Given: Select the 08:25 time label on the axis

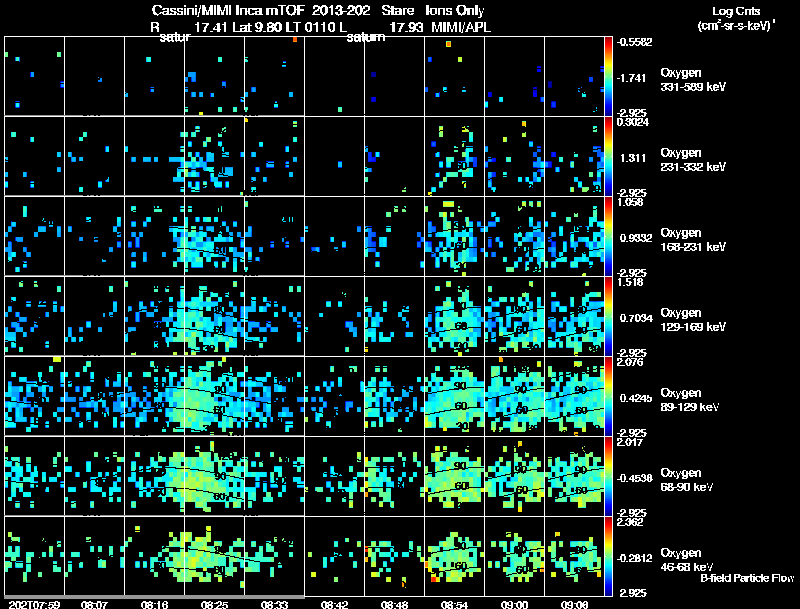Looking at the screenshot, I should pos(214,605).
